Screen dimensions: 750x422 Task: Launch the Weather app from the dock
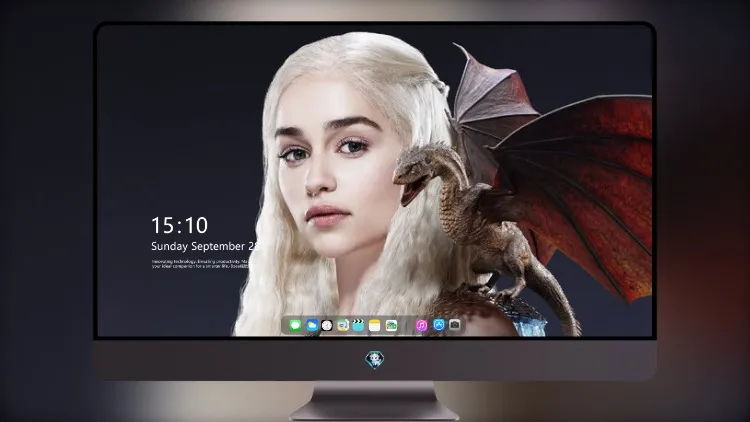click(311, 326)
